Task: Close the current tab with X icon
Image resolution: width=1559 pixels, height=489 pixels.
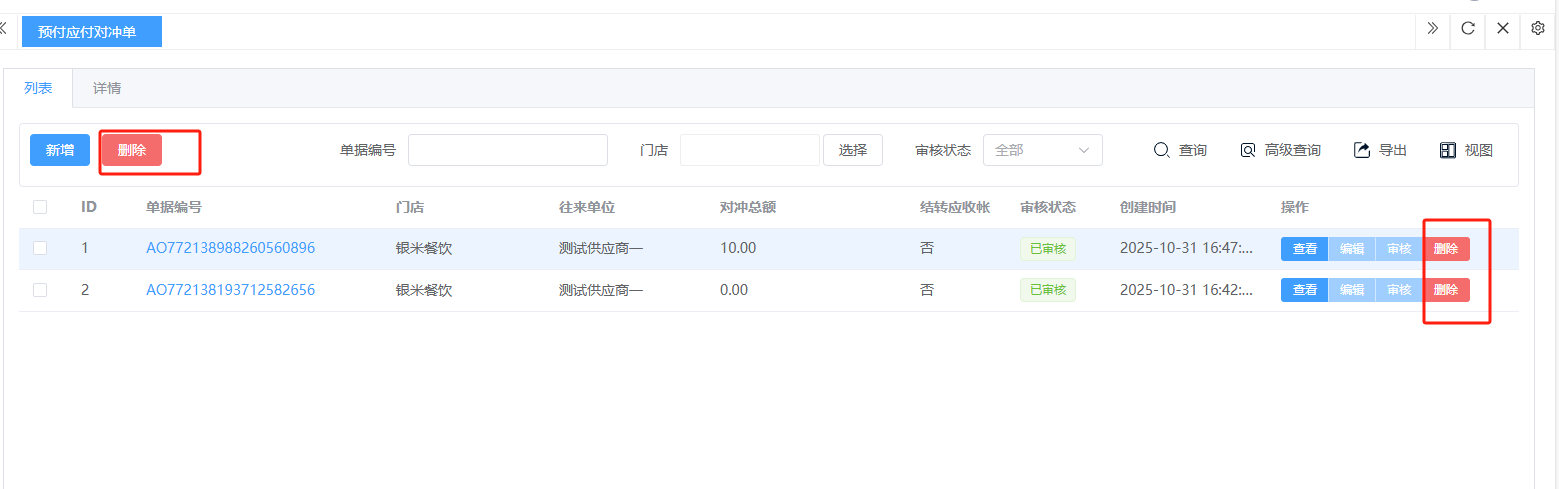Action: point(1502,29)
